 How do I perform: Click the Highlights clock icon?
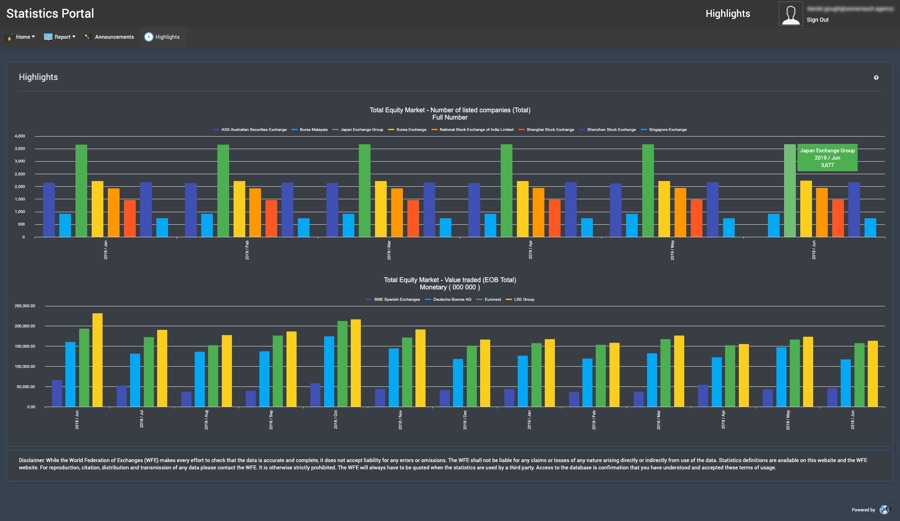149,37
